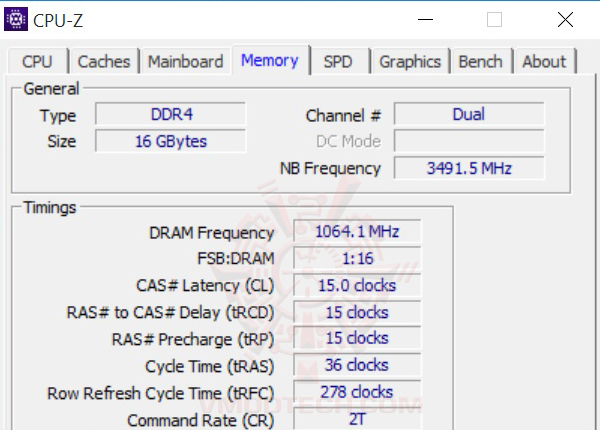The width and height of the screenshot is (600, 430).
Task: Click the disabled maximize button
Action: pos(494,20)
